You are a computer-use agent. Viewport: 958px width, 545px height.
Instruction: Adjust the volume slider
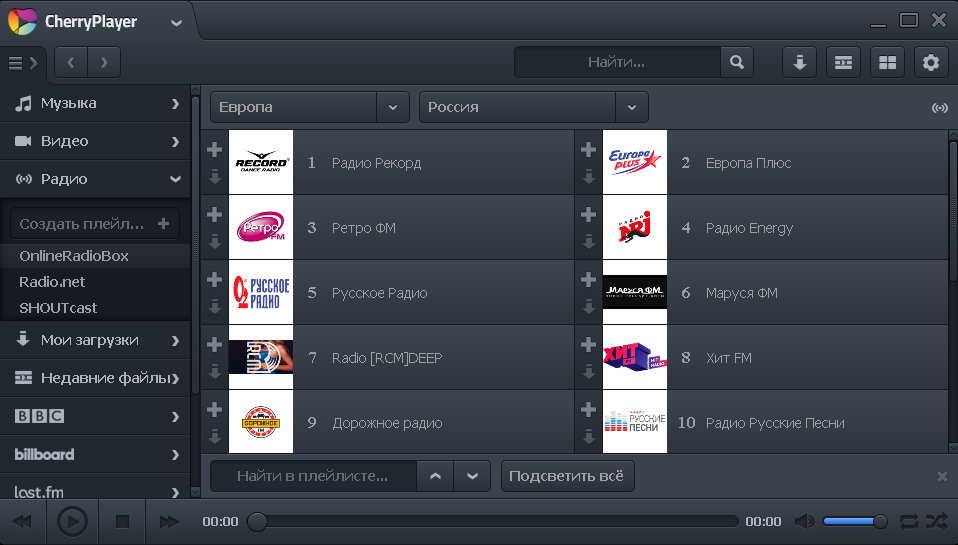tap(855, 522)
